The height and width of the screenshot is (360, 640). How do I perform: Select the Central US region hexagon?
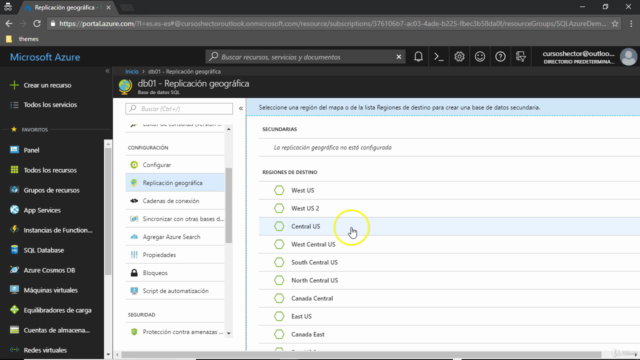(x=279, y=226)
